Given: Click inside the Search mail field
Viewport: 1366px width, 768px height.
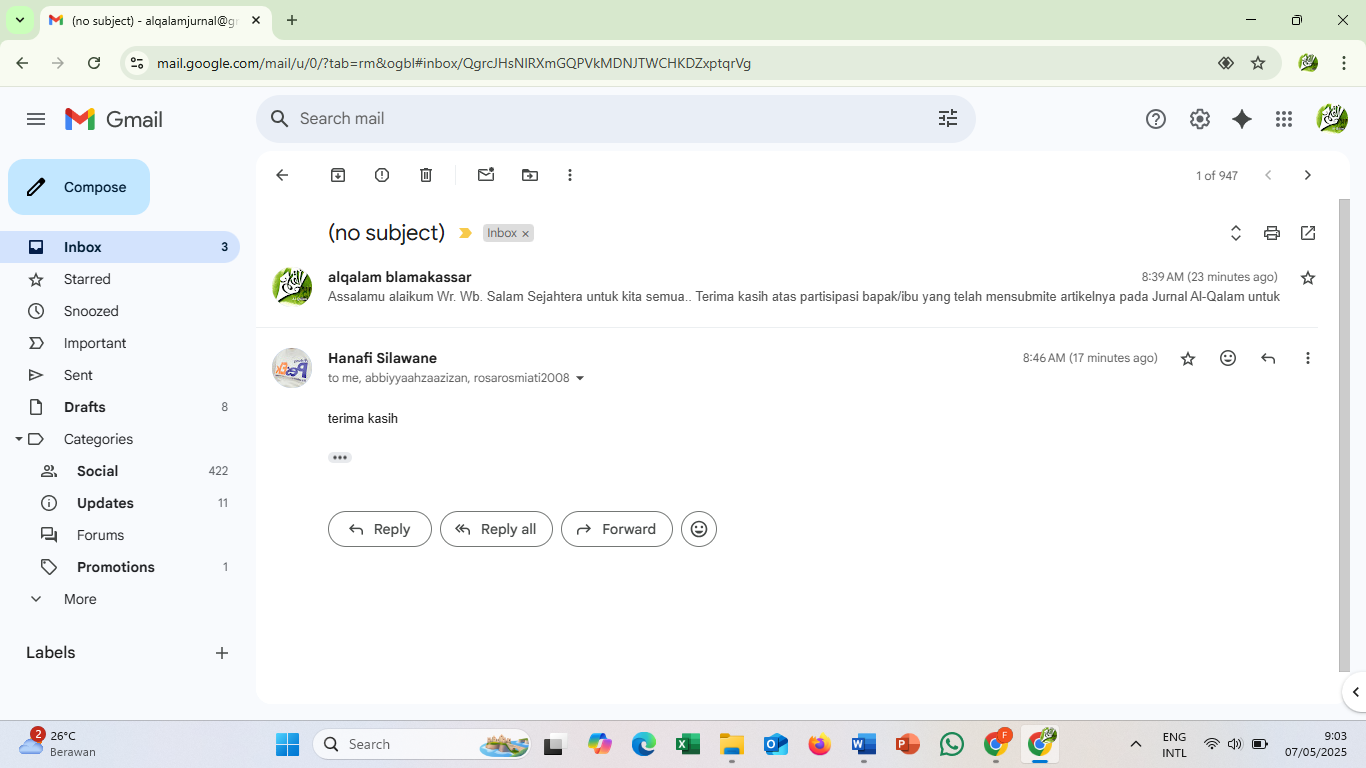Looking at the screenshot, I should 600,119.
